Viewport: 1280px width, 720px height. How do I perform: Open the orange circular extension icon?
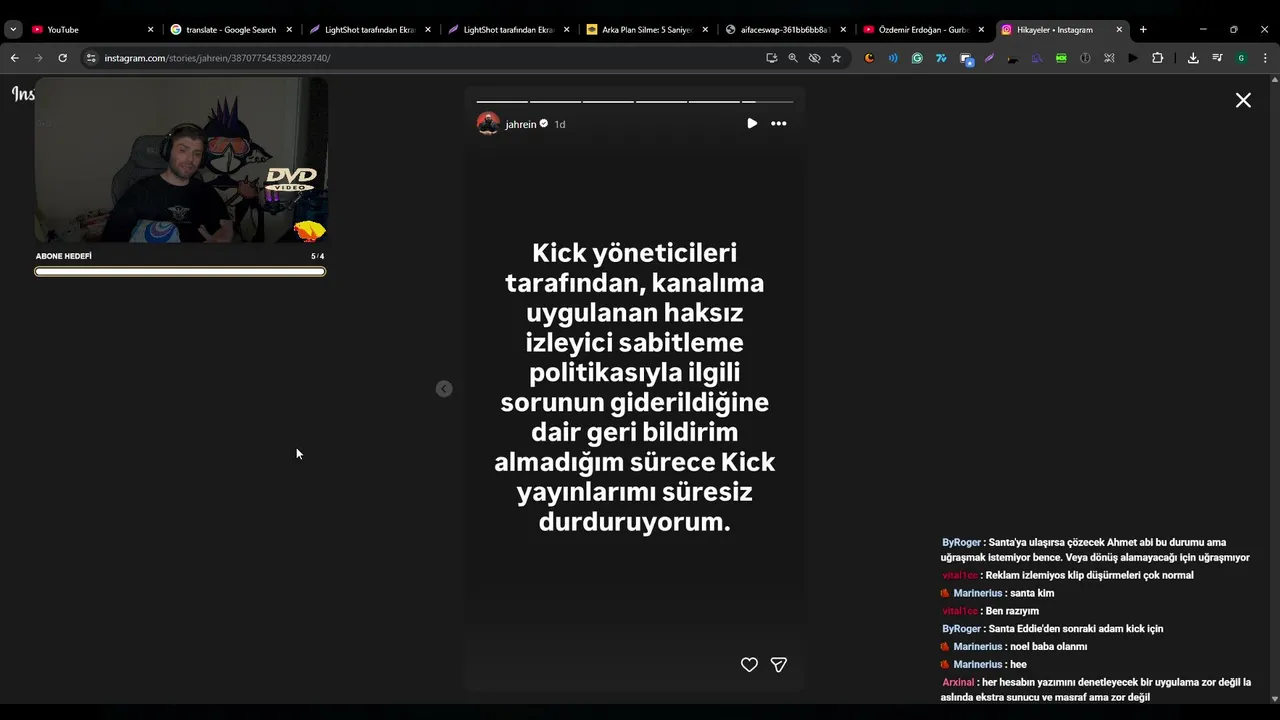click(869, 58)
